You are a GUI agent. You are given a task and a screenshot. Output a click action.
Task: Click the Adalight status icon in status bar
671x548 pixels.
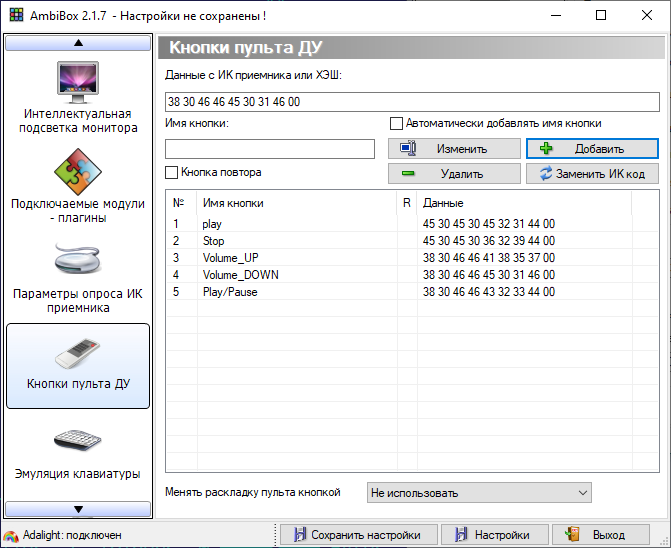pyautogui.click(x=11, y=535)
